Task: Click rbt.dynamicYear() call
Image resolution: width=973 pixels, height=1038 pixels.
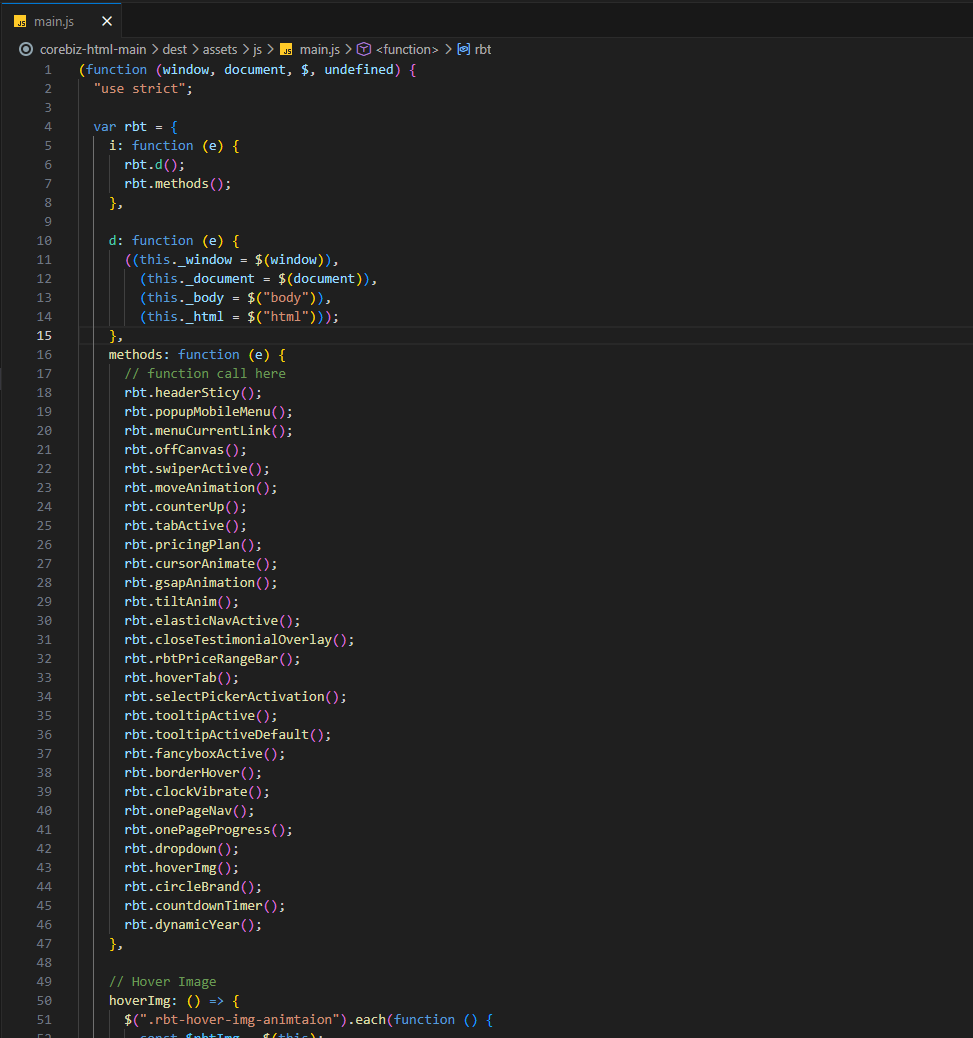Action: click(193, 925)
